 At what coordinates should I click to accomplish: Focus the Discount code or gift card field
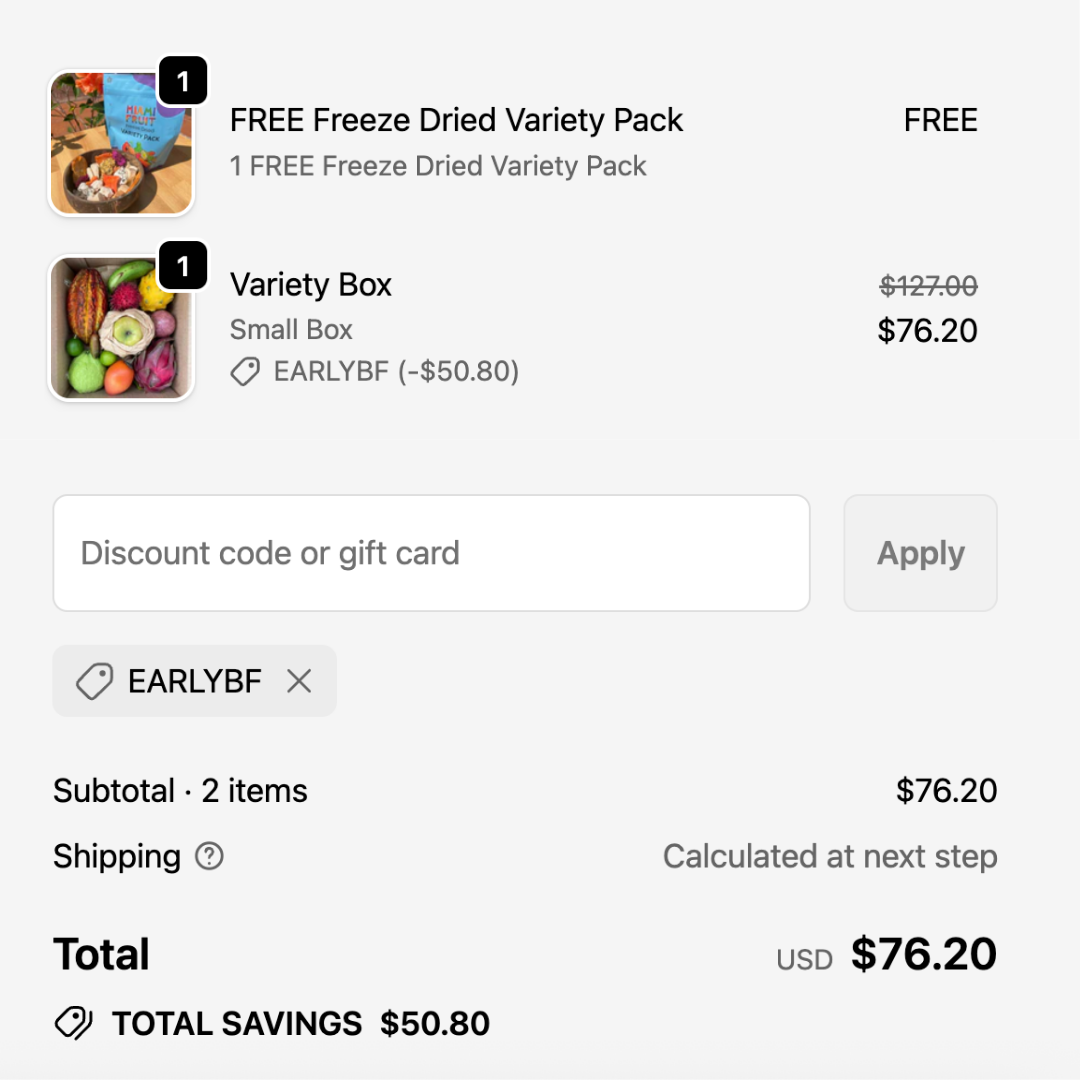[x=431, y=553]
